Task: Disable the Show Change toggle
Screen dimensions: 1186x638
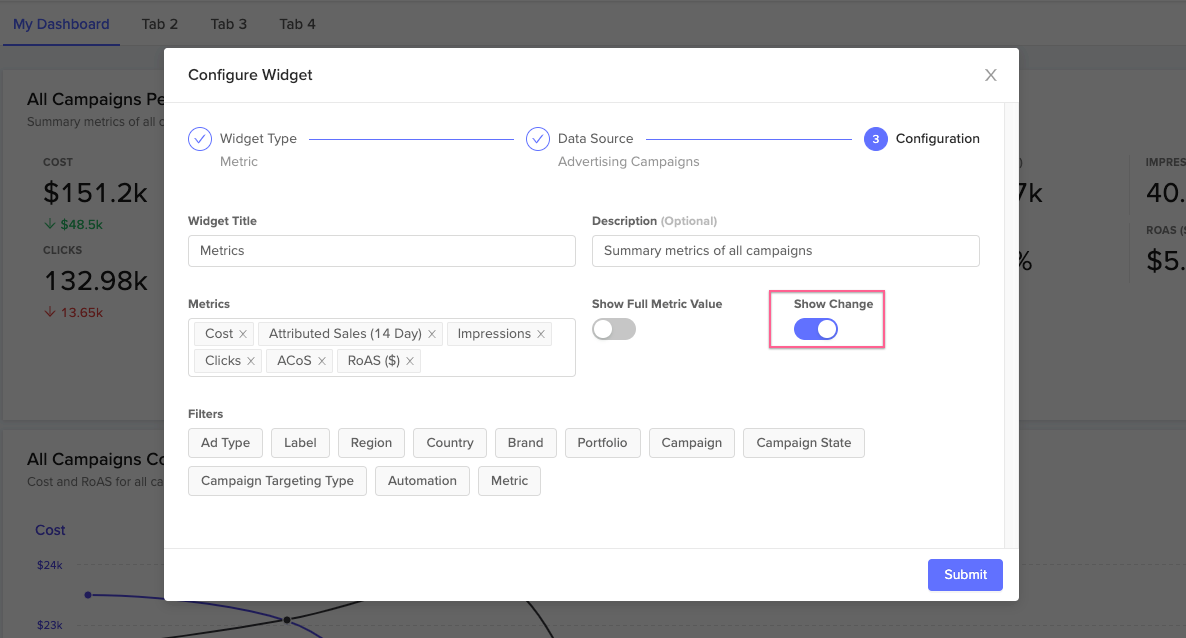Action: click(x=815, y=328)
